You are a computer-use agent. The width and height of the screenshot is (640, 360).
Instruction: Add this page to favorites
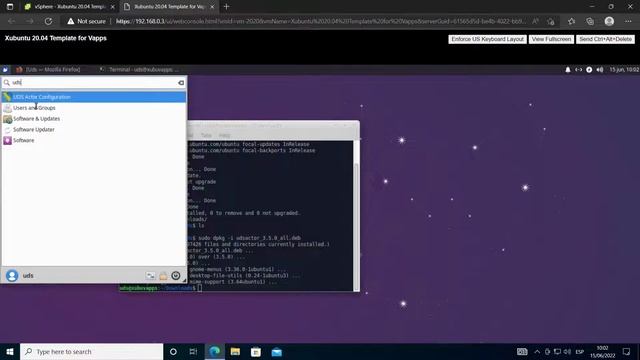[551, 21]
